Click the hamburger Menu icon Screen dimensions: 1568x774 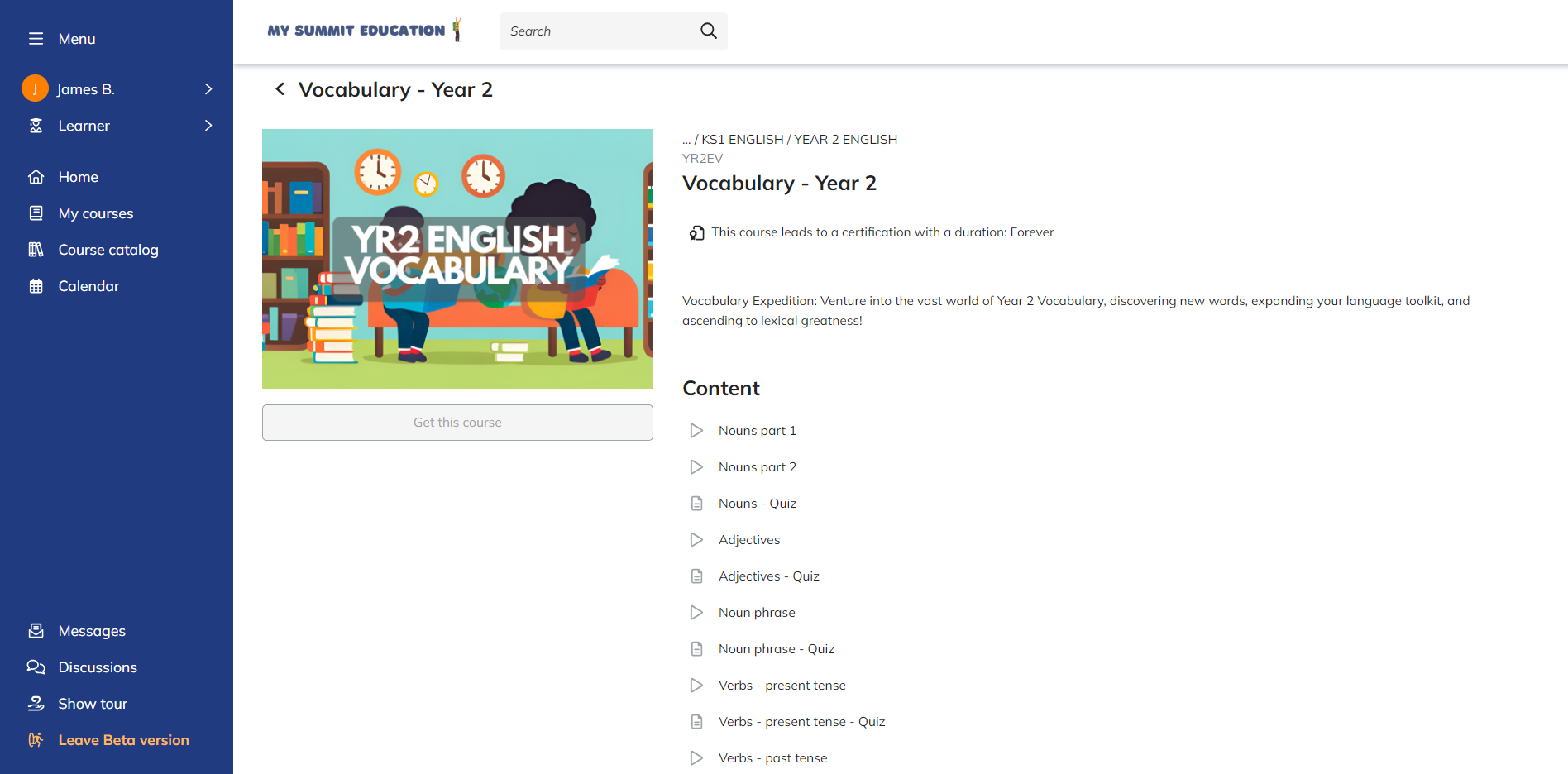pyautogui.click(x=36, y=39)
